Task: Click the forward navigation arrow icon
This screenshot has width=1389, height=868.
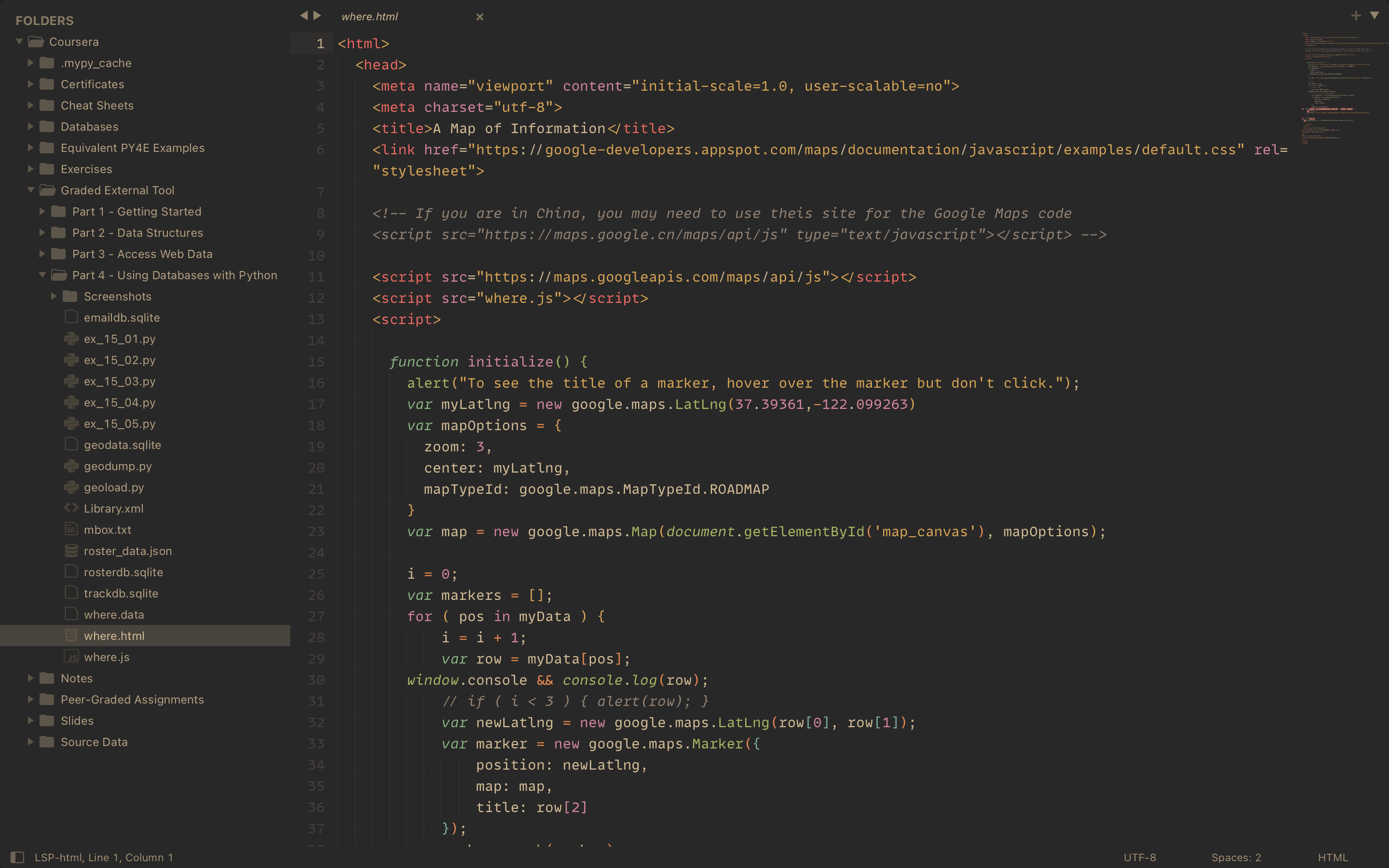Action: [x=317, y=15]
